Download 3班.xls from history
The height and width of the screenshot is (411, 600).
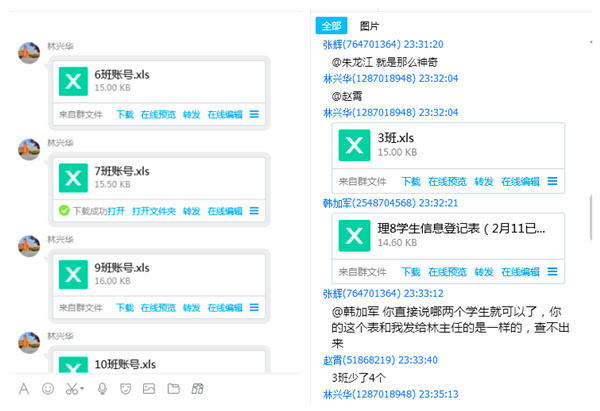(x=411, y=181)
